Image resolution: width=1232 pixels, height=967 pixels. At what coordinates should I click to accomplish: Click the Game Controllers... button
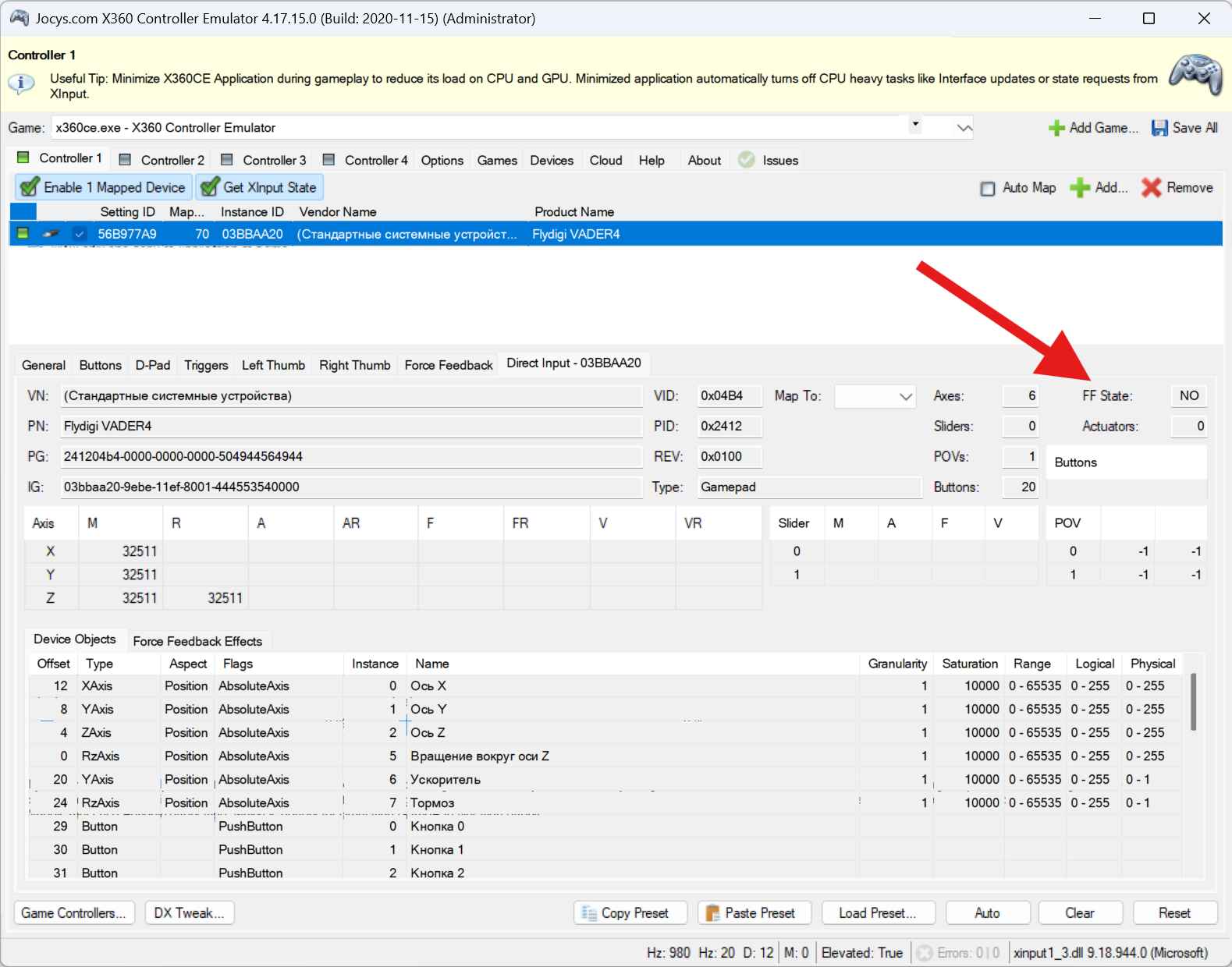[x=73, y=913]
